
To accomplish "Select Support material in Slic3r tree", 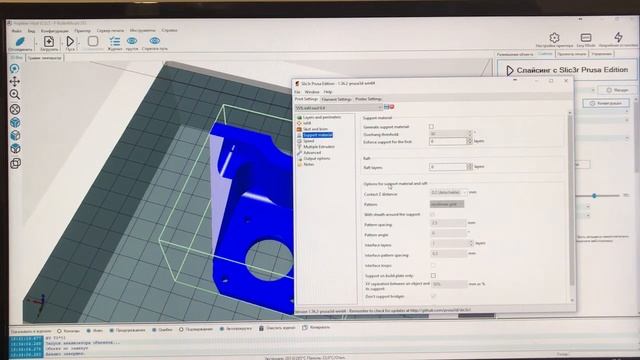I will (318, 135).
